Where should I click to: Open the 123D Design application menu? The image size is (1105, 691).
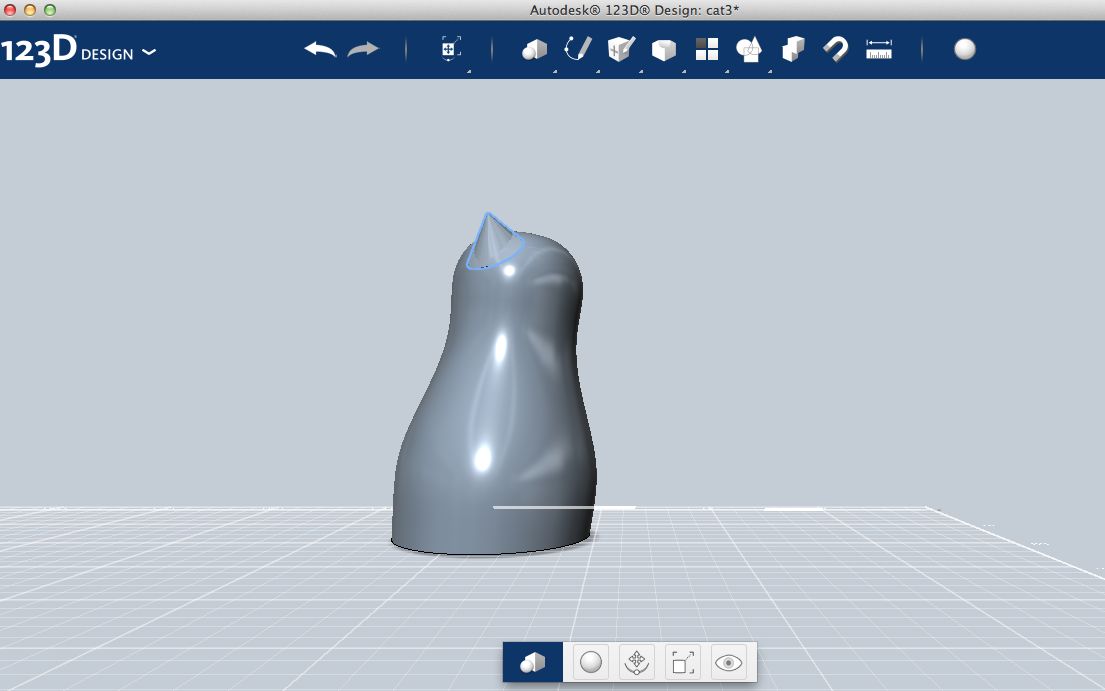78,51
